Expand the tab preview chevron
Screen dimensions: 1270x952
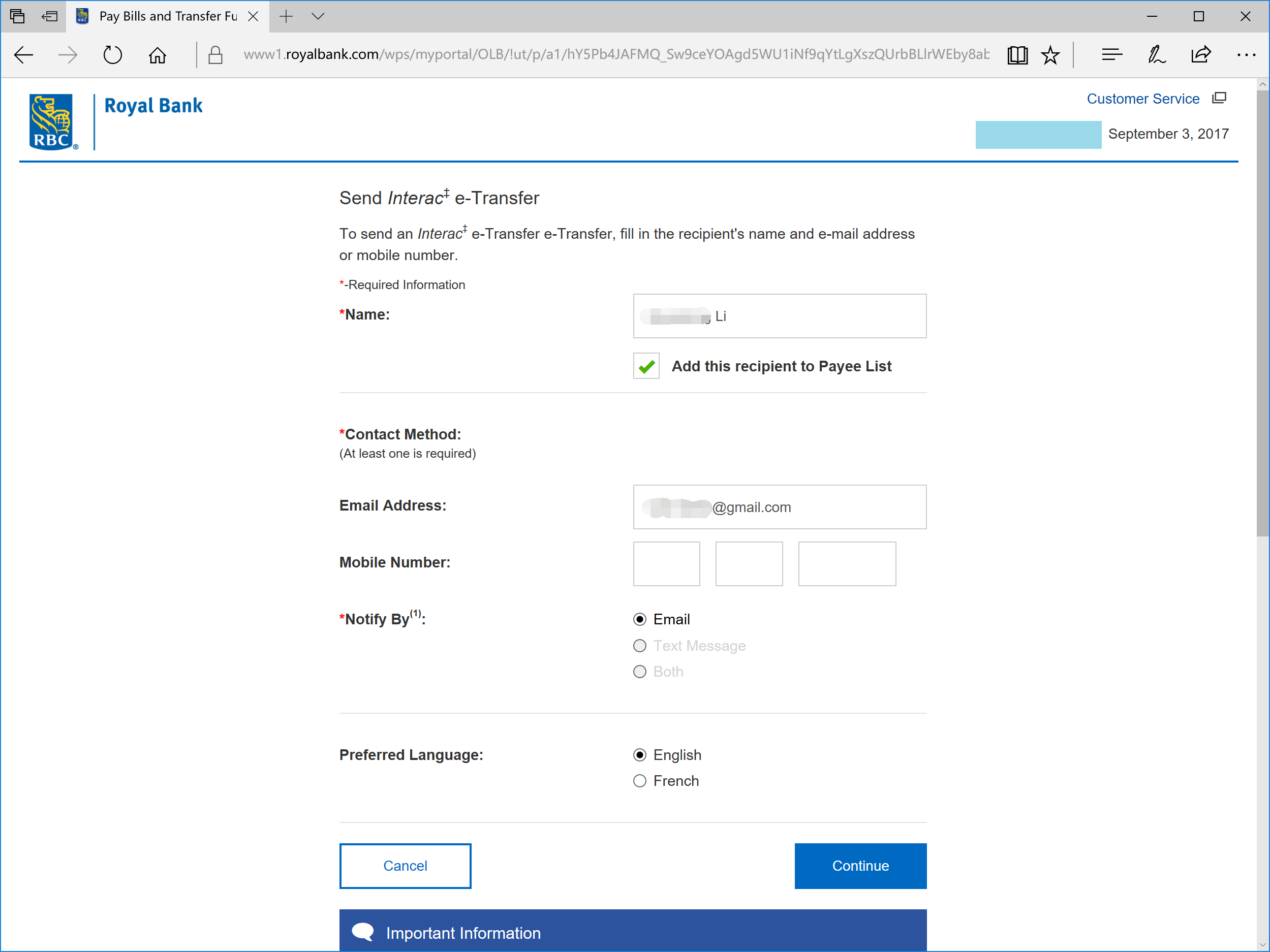click(318, 16)
